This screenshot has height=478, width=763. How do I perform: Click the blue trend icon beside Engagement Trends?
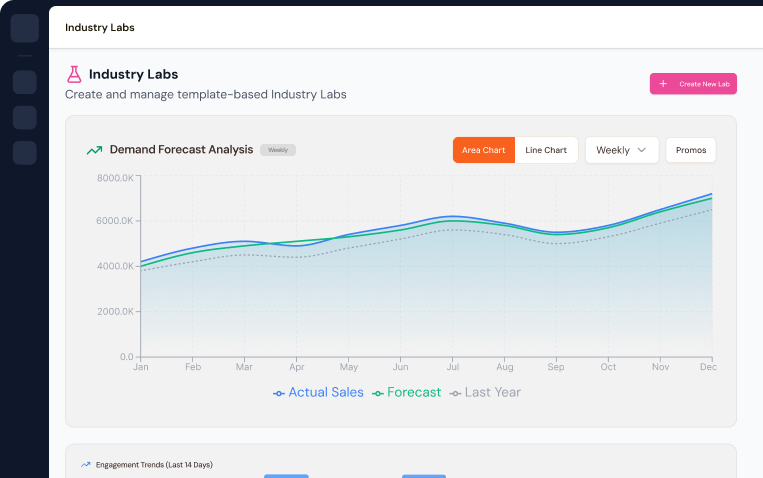tap(86, 464)
